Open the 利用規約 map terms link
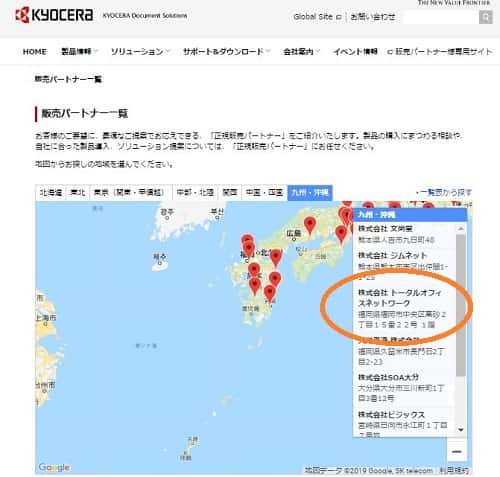This screenshot has height=477, width=500. tap(454, 470)
